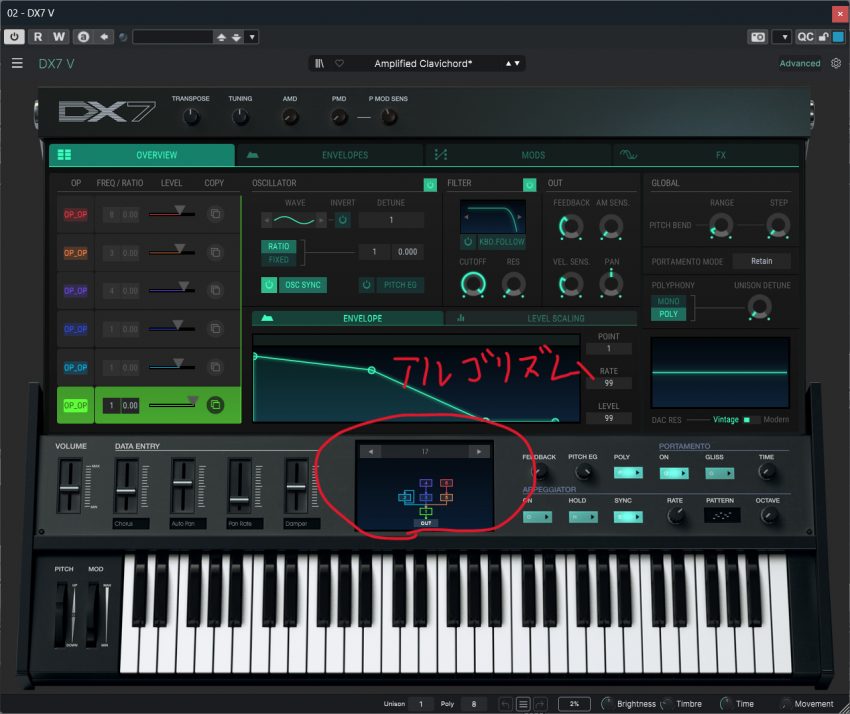Click previous waveform arrow in oscillator section
The width and height of the screenshot is (850, 714).
click(x=266, y=220)
